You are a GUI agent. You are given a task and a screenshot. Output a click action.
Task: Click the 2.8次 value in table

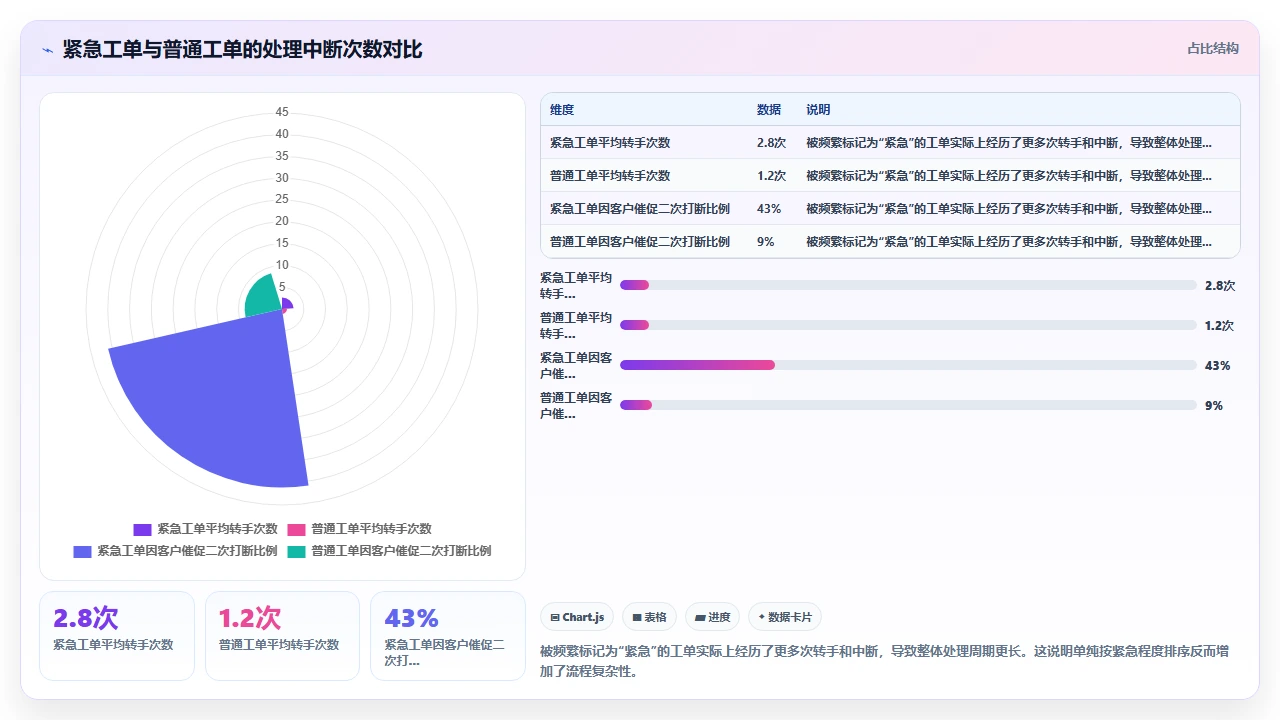click(x=771, y=143)
